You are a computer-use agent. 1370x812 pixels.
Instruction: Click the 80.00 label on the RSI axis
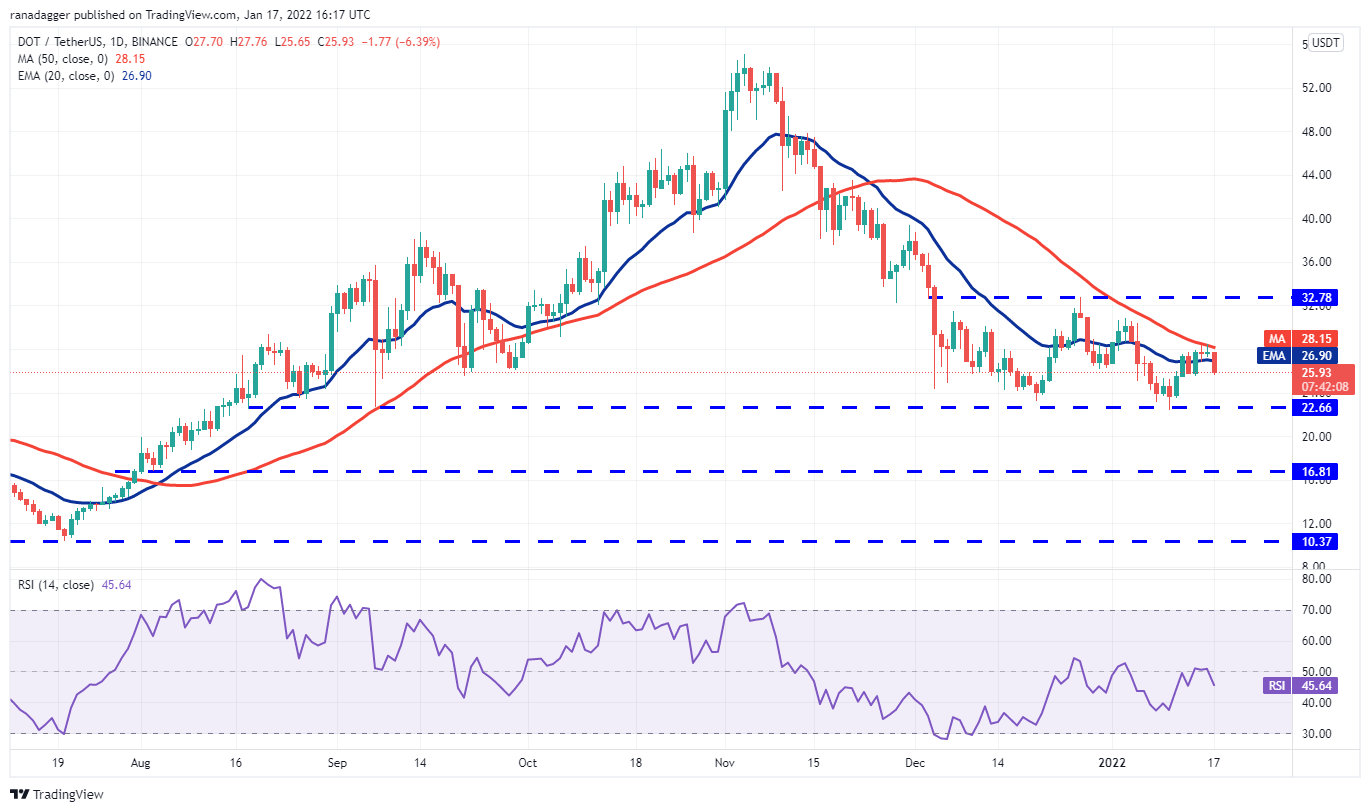point(1316,579)
